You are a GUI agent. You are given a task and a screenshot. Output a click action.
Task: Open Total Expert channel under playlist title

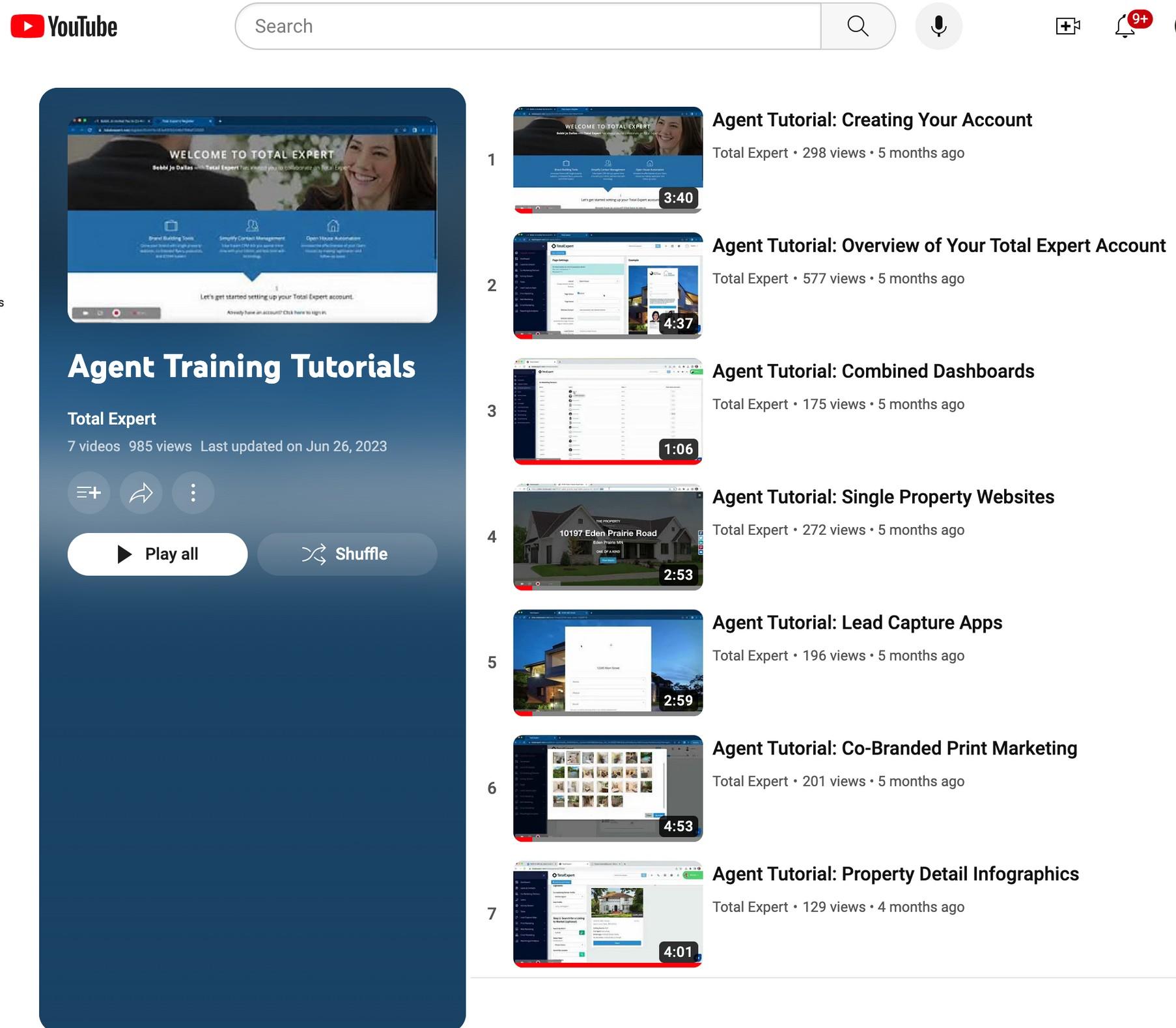[x=112, y=419]
